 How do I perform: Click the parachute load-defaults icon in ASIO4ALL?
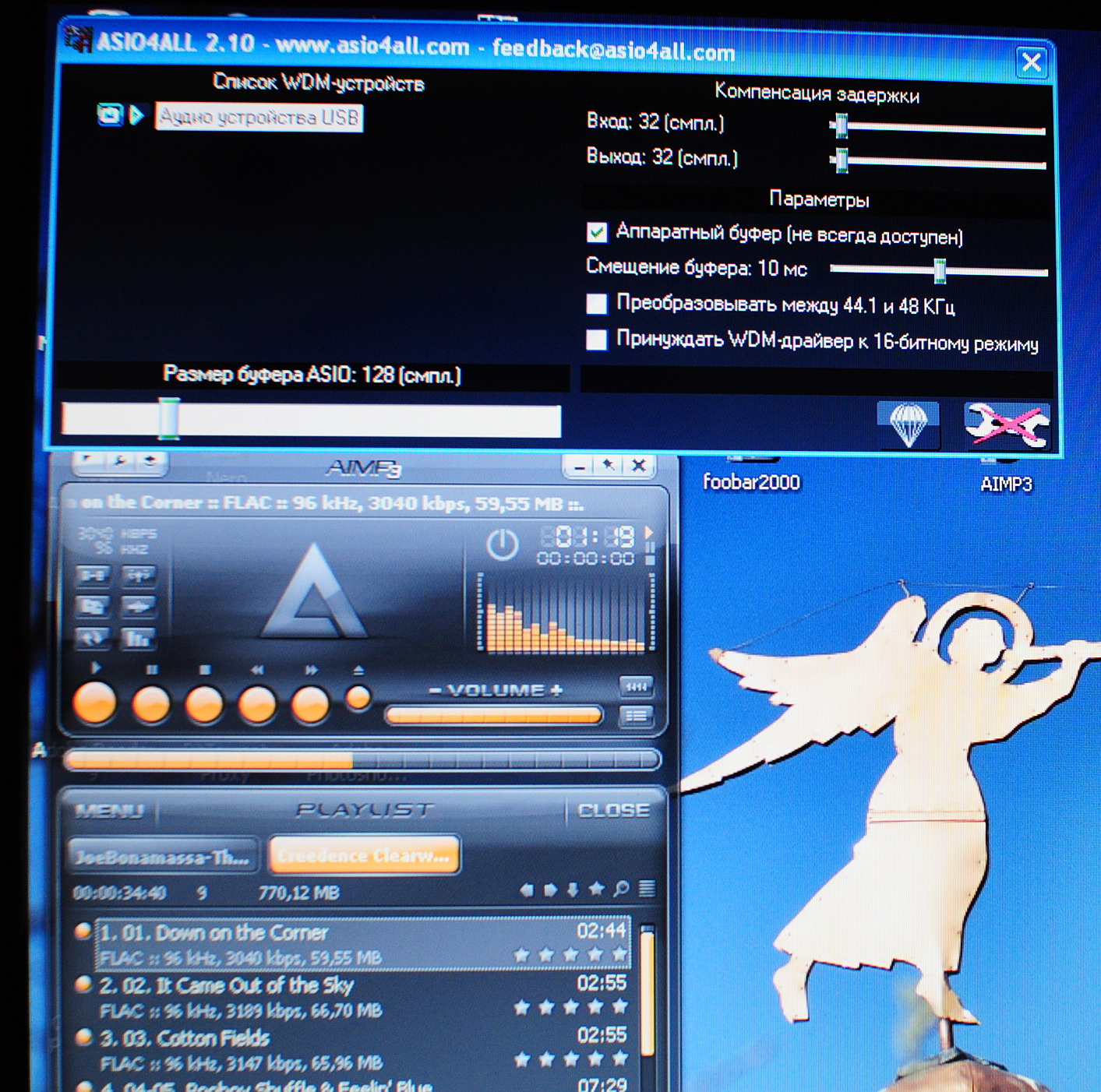[x=908, y=425]
